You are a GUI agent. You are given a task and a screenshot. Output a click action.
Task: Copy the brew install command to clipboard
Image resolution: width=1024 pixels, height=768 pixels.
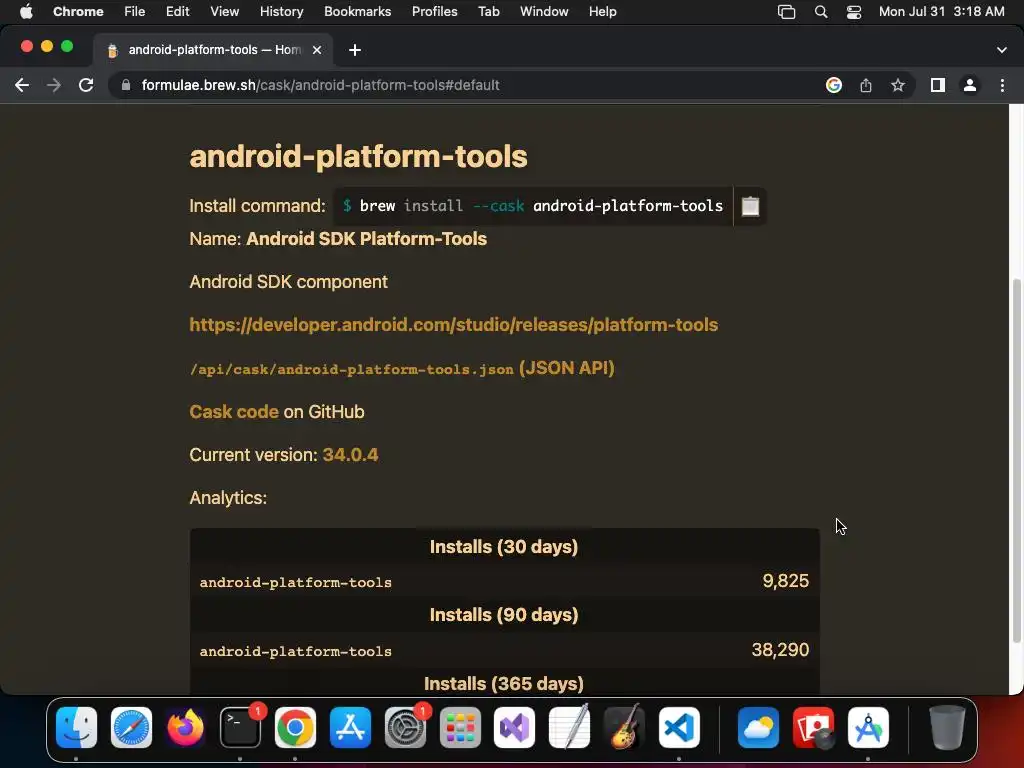(x=750, y=206)
